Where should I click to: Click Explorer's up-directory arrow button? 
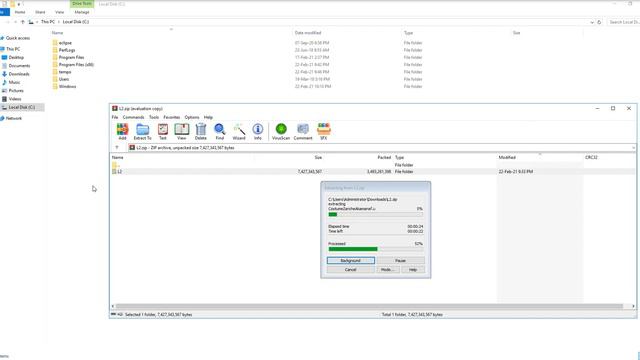point(23,22)
